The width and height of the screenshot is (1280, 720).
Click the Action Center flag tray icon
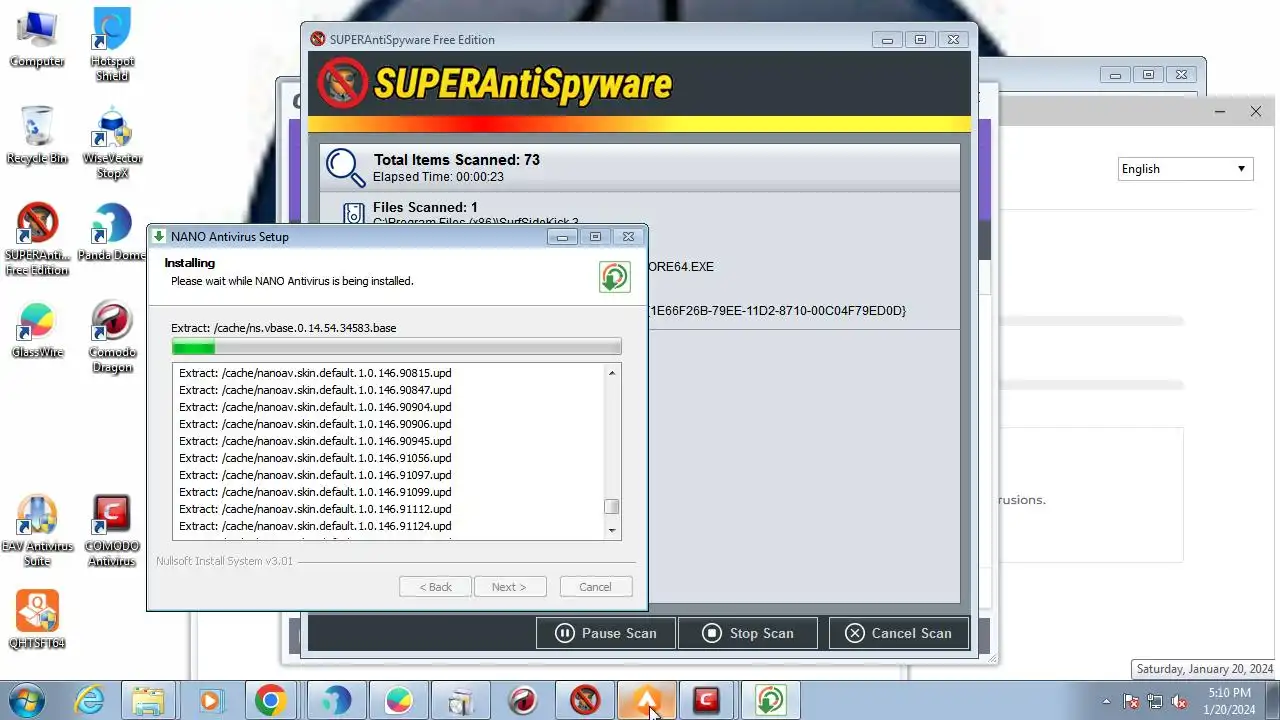tap(1132, 701)
